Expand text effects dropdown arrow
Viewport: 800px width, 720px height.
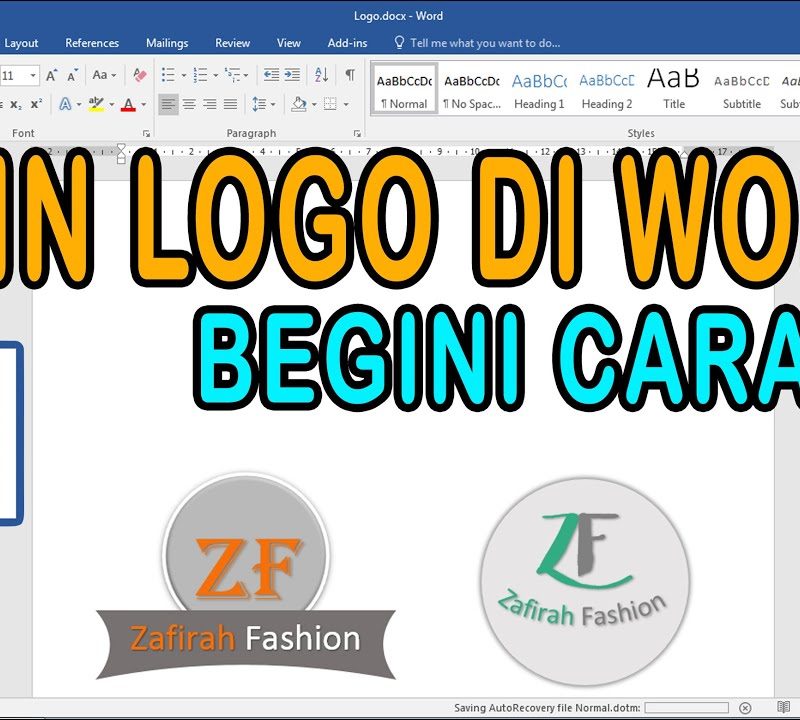pyautogui.click(x=79, y=105)
